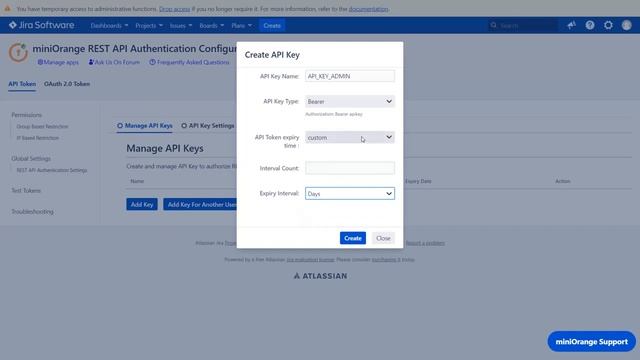This screenshot has width=640, height=360.
Task: Open the settings gear icon
Action: coord(608,25)
